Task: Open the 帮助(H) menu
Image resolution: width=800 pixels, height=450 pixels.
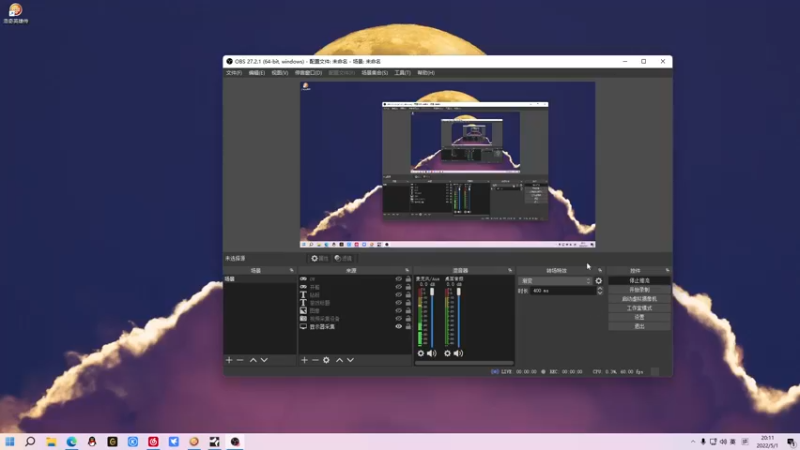Action: pos(426,73)
